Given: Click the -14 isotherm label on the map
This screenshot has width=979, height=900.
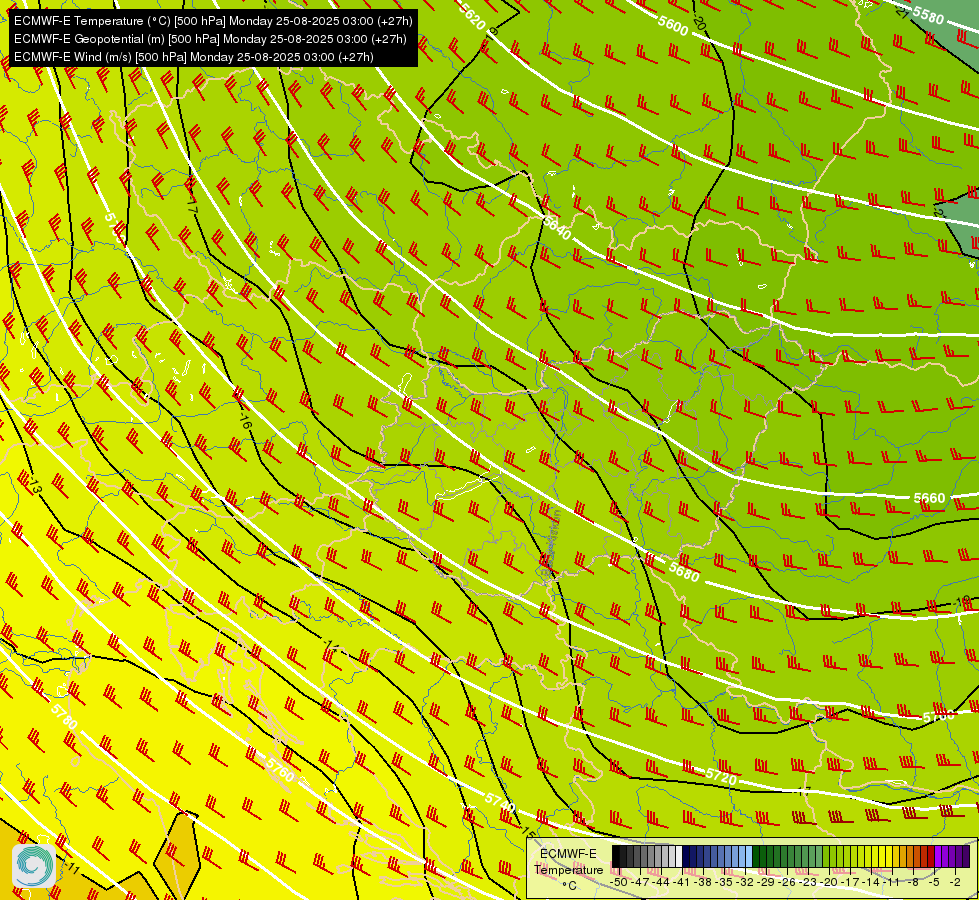Looking at the screenshot, I should (x=331, y=647).
